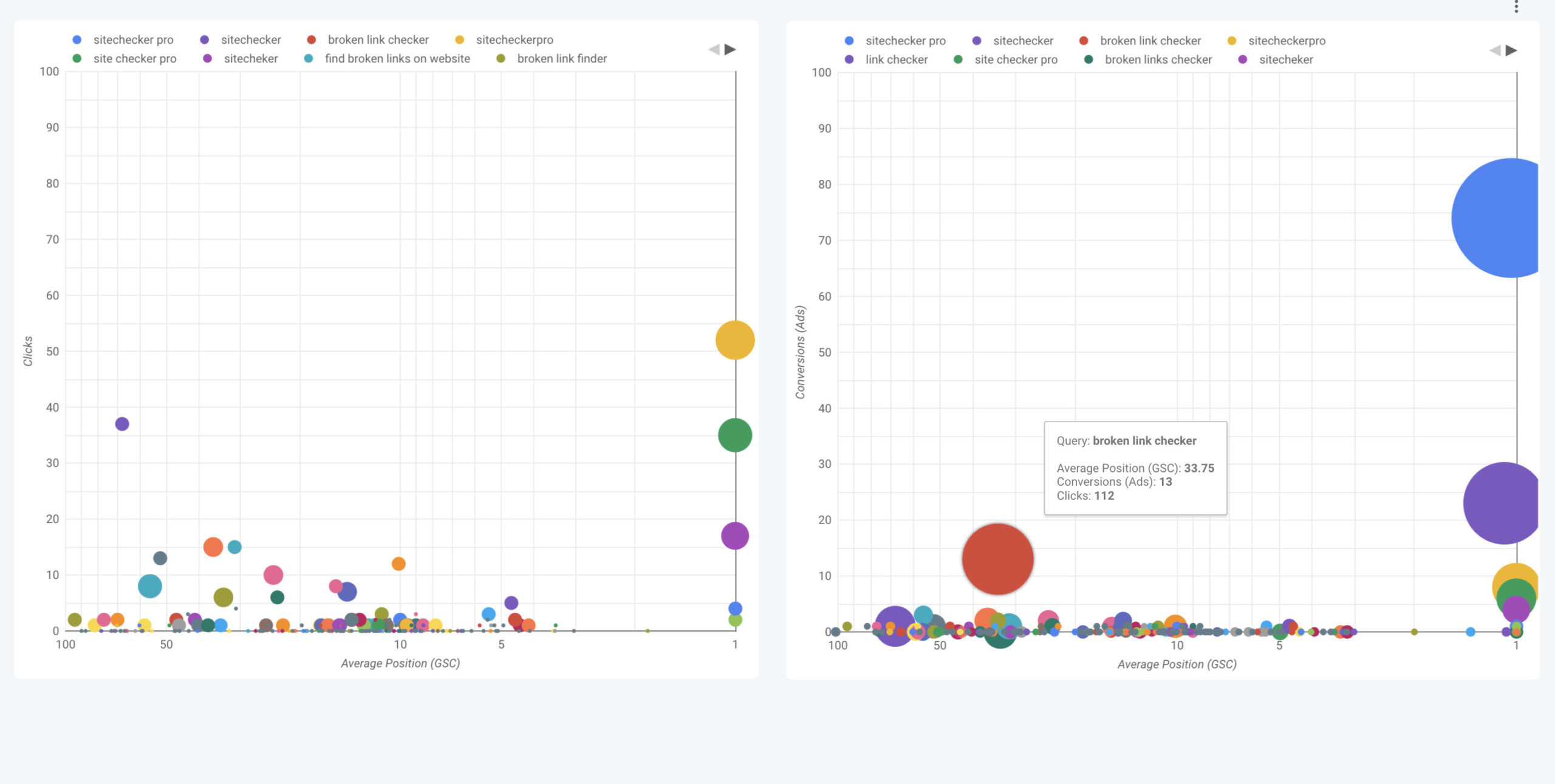Click the big red 'broken link checker' bubble
This screenshot has height=784, width=1555.
[x=998, y=559]
